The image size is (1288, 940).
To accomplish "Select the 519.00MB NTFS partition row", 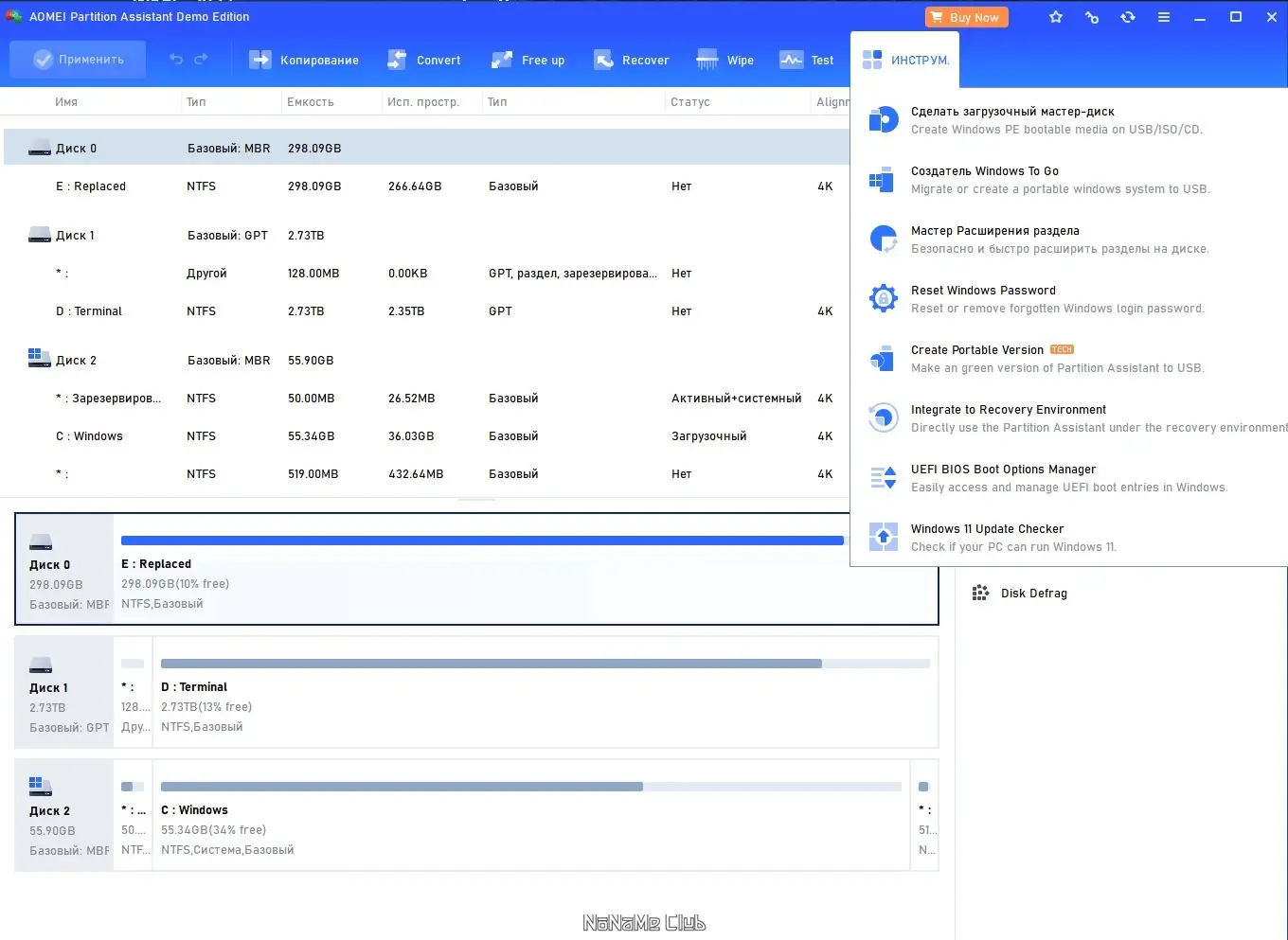I will 426,474.
